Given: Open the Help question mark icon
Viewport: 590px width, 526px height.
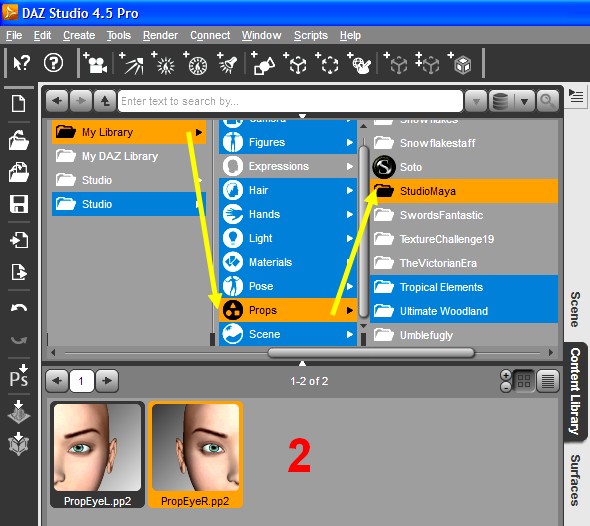Looking at the screenshot, I should tap(53, 63).
